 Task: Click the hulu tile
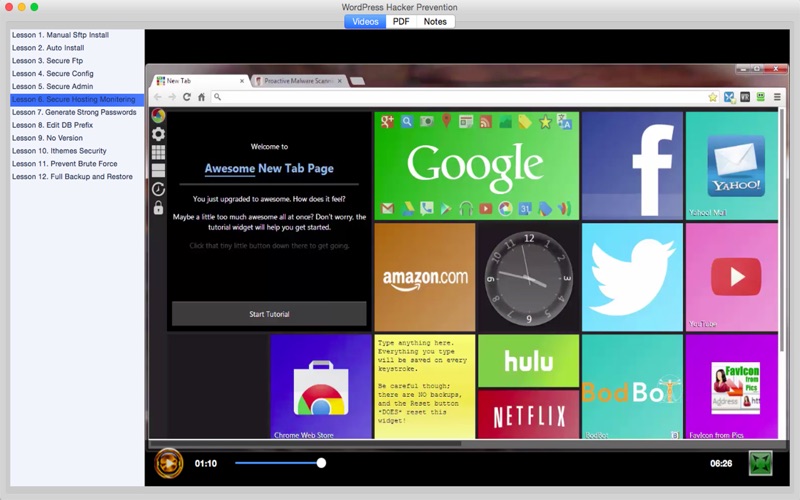(x=528, y=361)
